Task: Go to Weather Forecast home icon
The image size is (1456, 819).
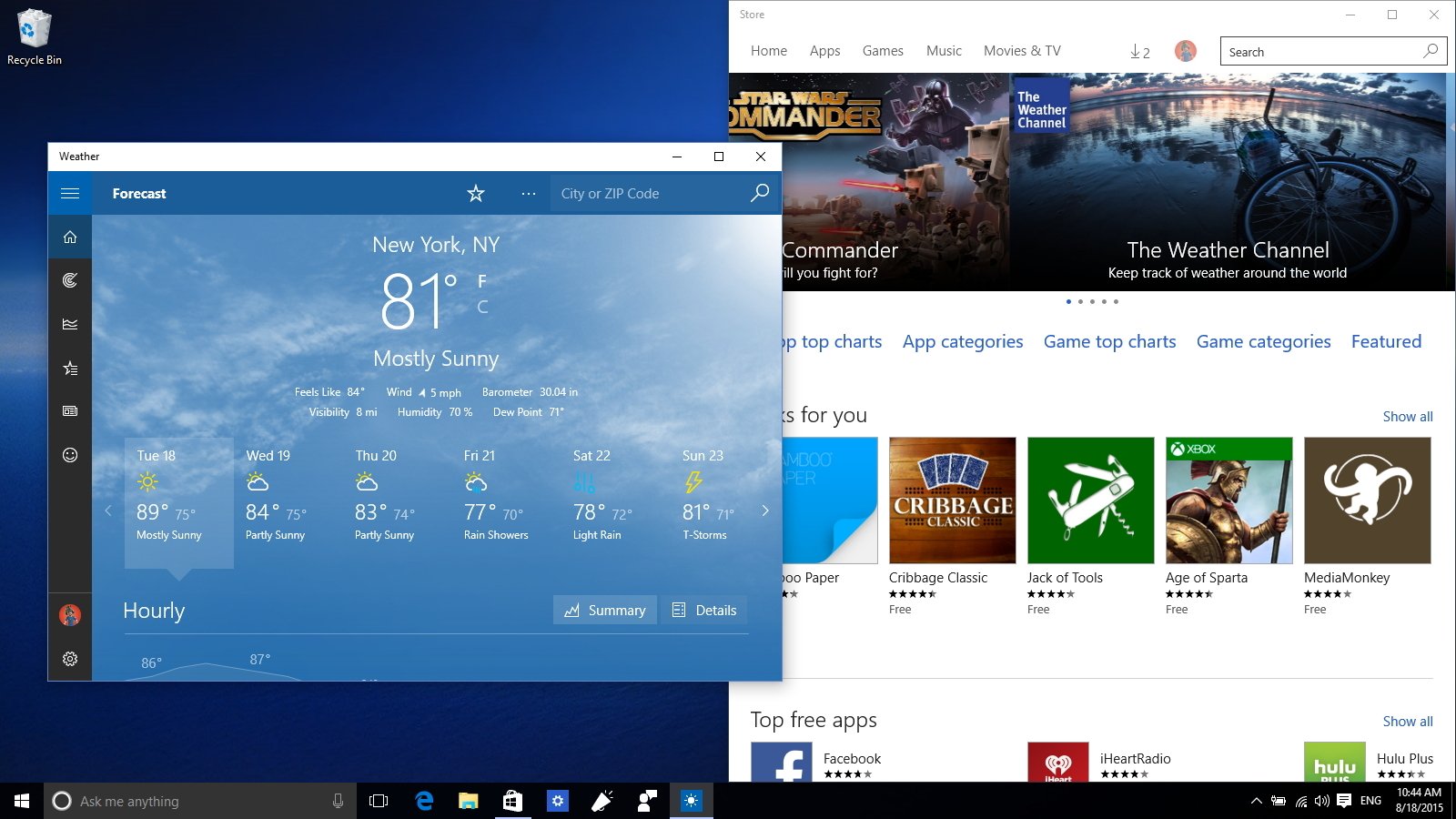Action: 70,237
